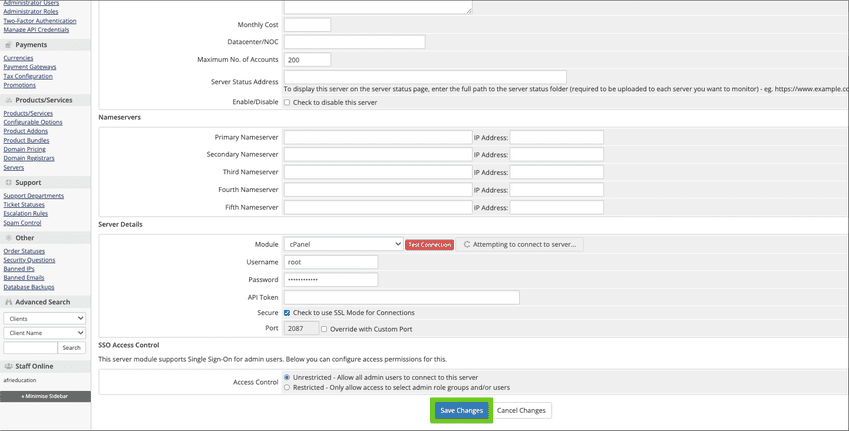
Task: Open the Client Name search field dropdown
Action: click(x=44, y=333)
